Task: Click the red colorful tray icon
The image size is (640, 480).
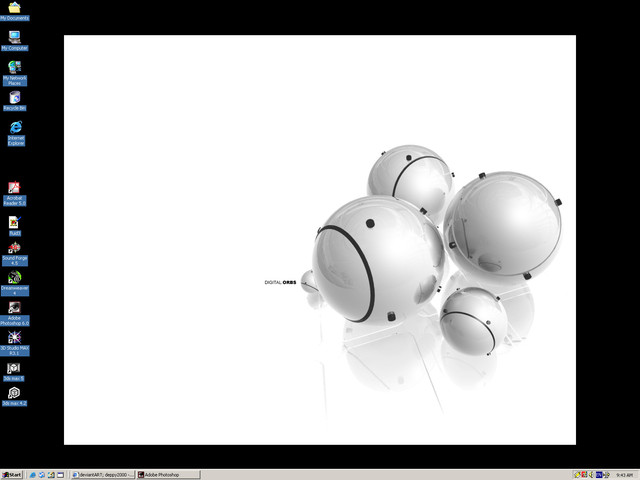Action: click(x=584, y=475)
